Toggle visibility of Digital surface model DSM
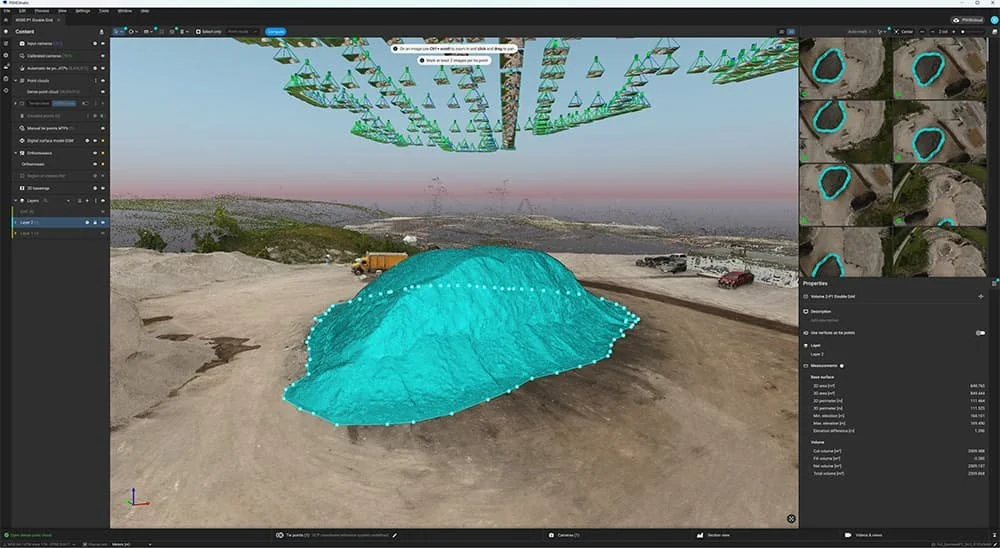This screenshot has width=1000, height=548. 95,140
